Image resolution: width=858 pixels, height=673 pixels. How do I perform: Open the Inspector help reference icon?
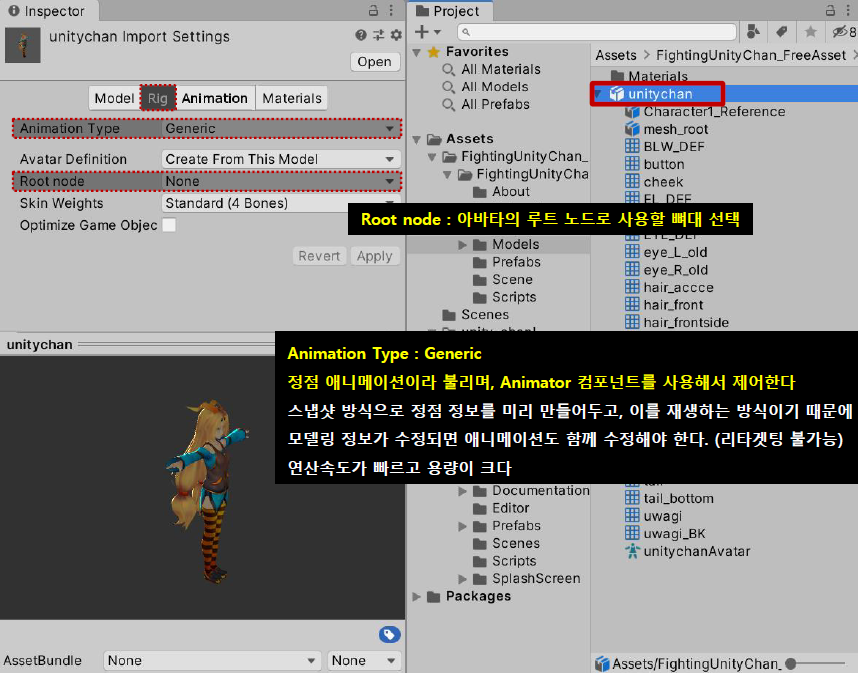tap(361, 36)
